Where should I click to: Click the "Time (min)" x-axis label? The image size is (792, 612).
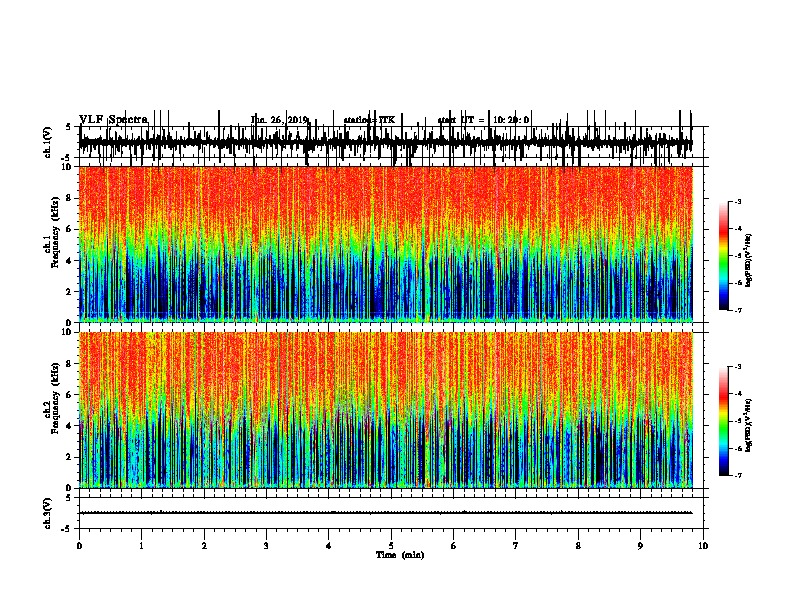coord(400,555)
